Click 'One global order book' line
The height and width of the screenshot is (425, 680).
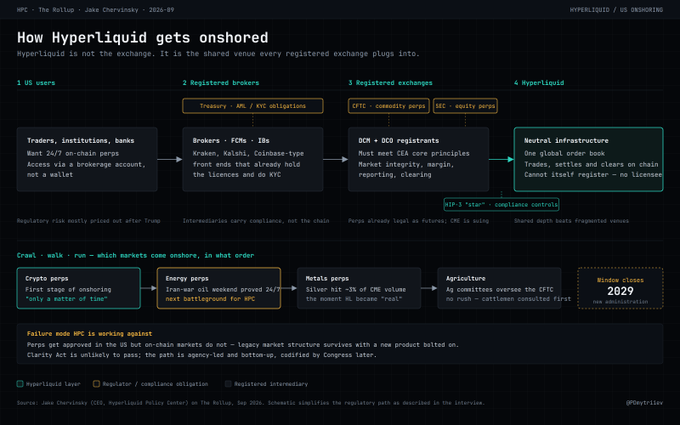click(564, 154)
